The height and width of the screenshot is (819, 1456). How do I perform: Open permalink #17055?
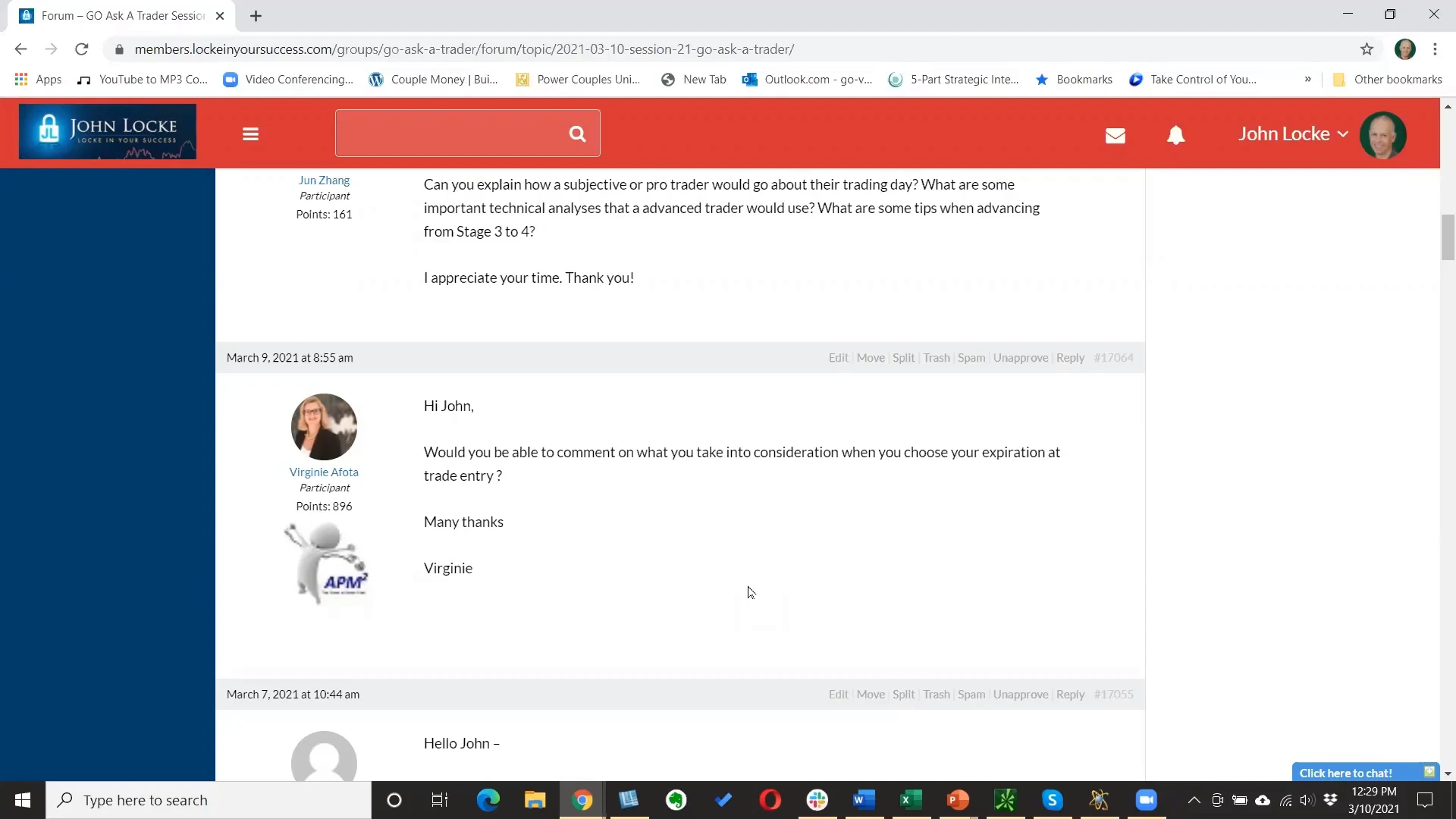pos(1113,695)
